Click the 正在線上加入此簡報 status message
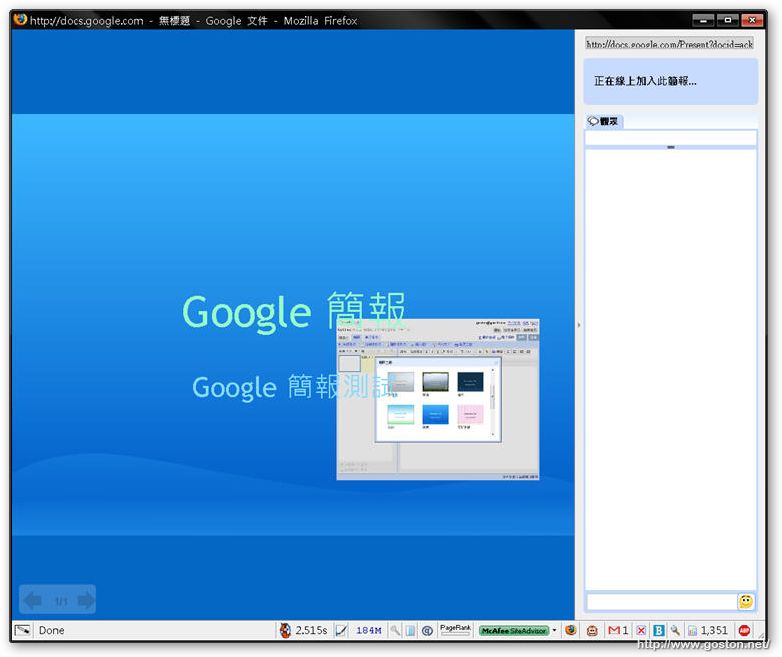The image size is (782, 657). (x=645, y=81)
